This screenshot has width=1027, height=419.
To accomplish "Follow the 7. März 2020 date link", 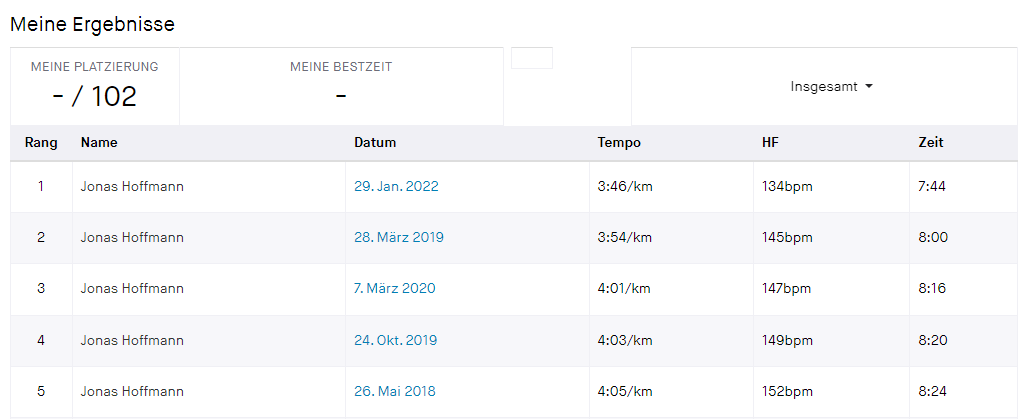I will (x=395, y=288).
